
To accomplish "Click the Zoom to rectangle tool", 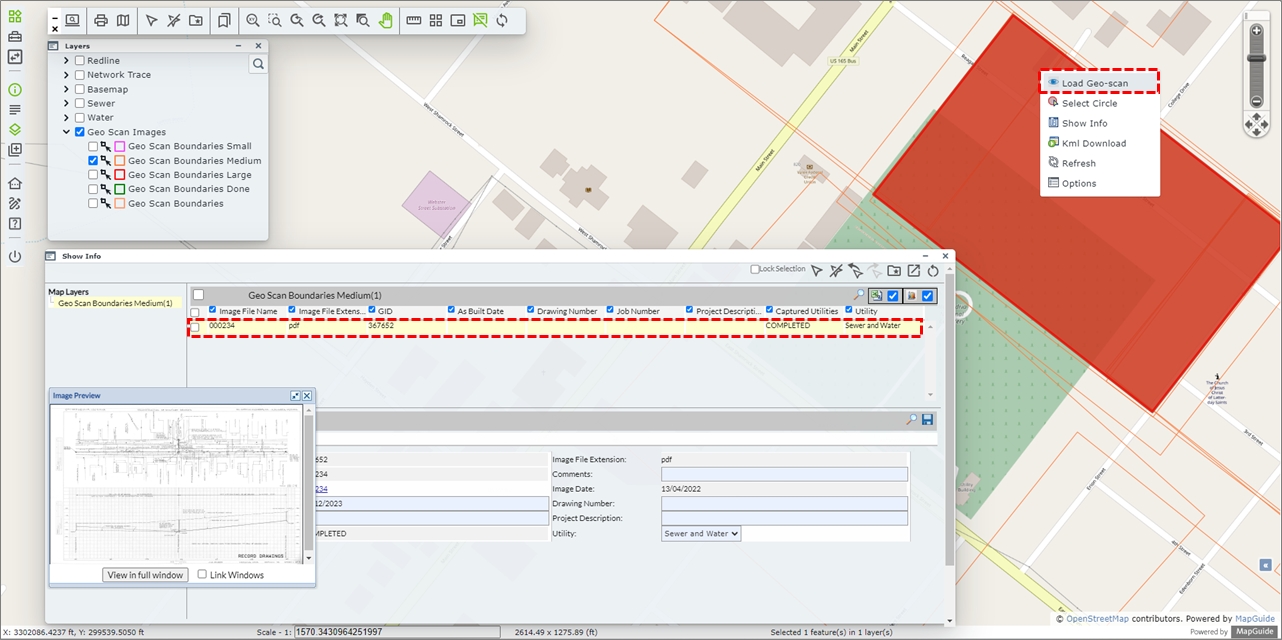I will pyautogui.click(x=275, y=20).
